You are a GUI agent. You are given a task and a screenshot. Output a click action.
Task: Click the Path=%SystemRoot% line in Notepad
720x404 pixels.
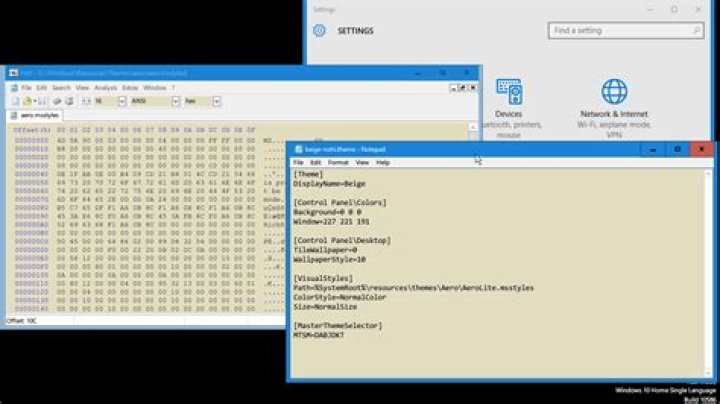coord(414,288)
